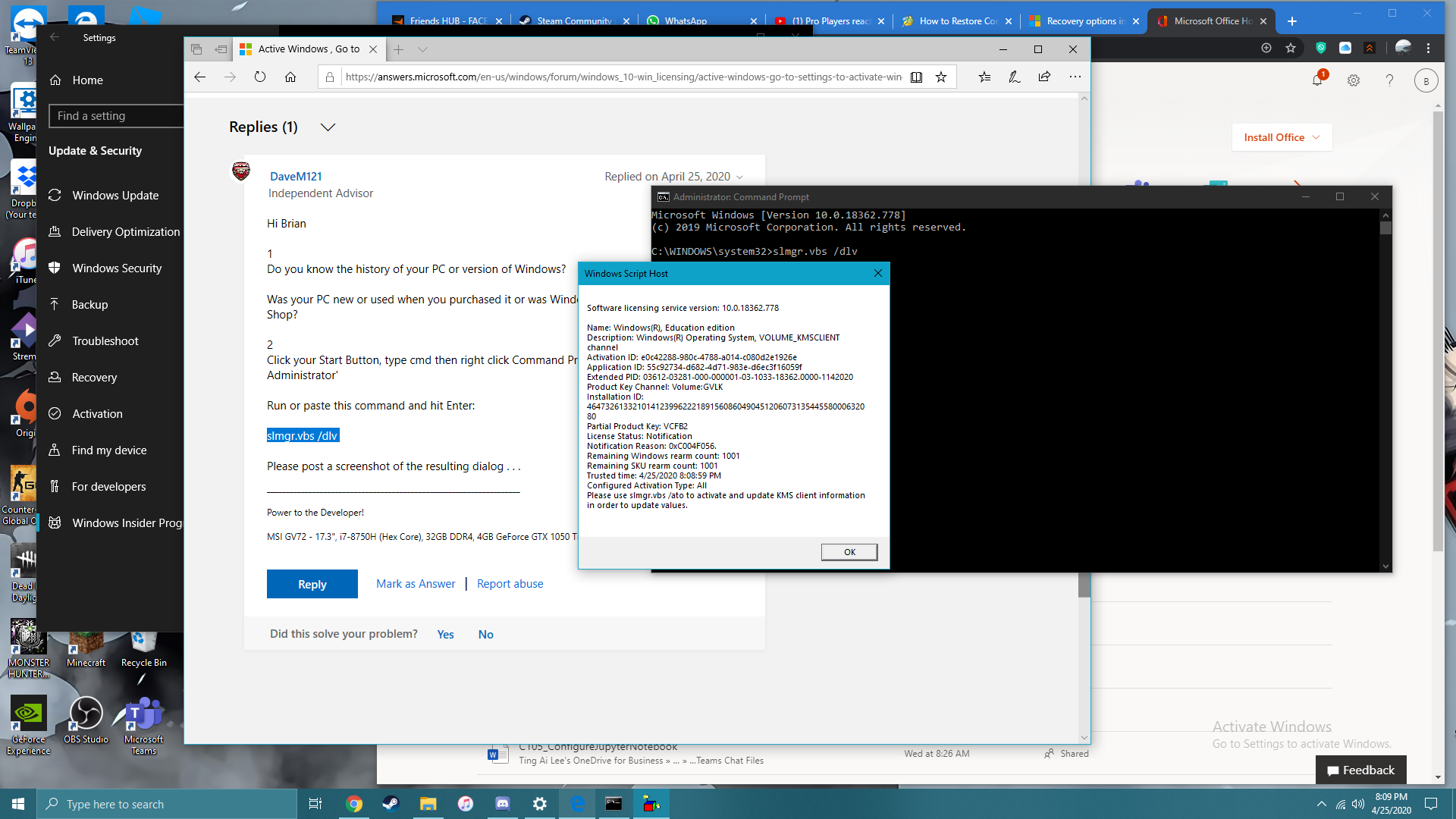Viewport: 1456px width, 819px height.
Task: Expand Install Office dropdown
Action: click(x=1316, y=137)
